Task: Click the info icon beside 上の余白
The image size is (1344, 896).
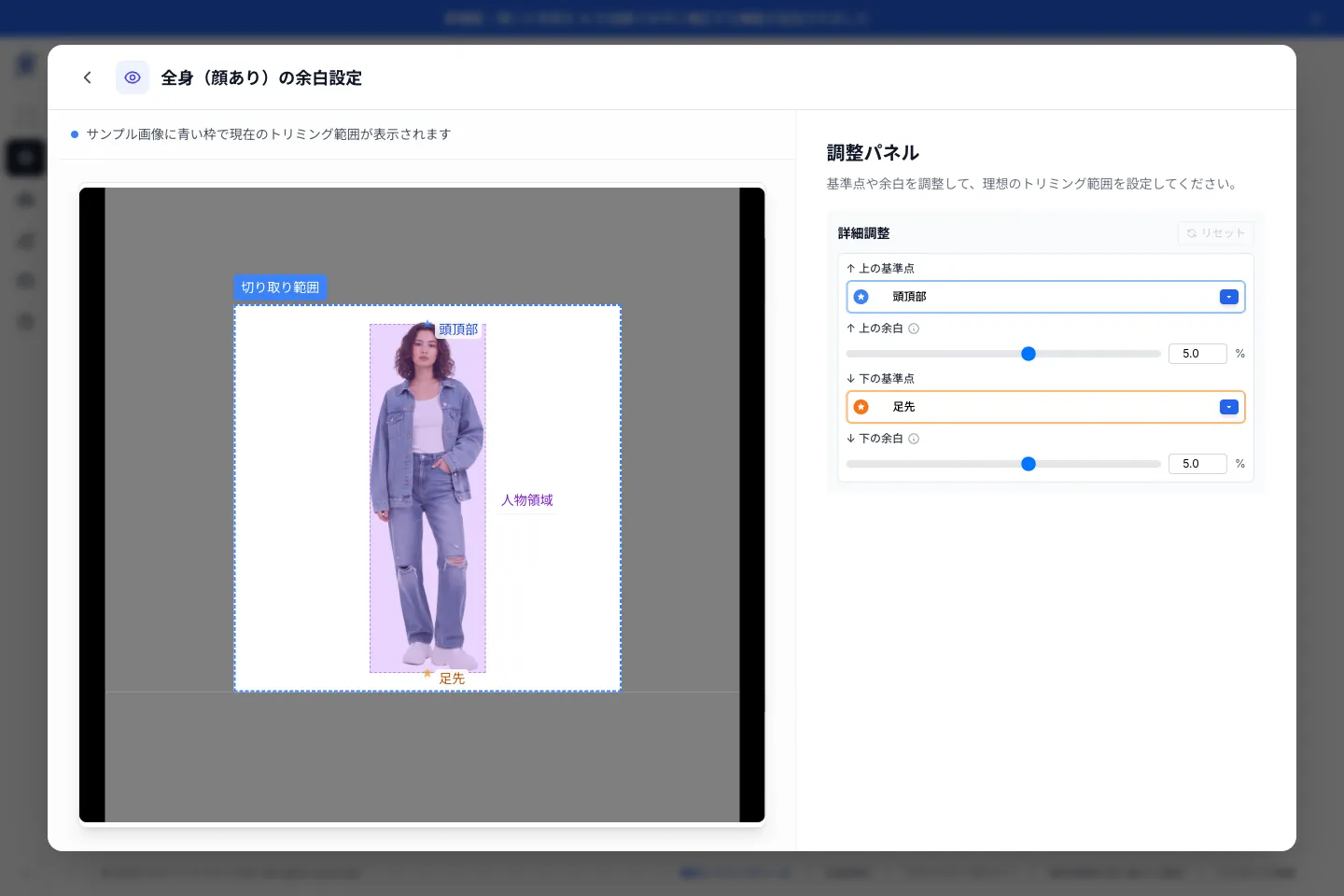Action: (x=914, y=329)
